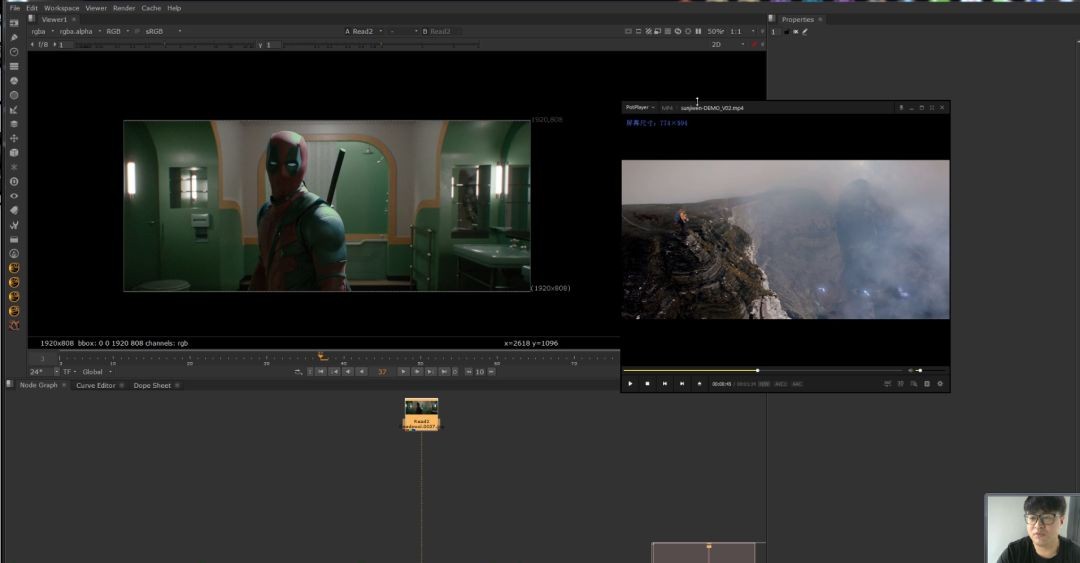Open the Global frame range dropdown
The width and height of the screenshot is (1080, 563).
pos(96,371)
